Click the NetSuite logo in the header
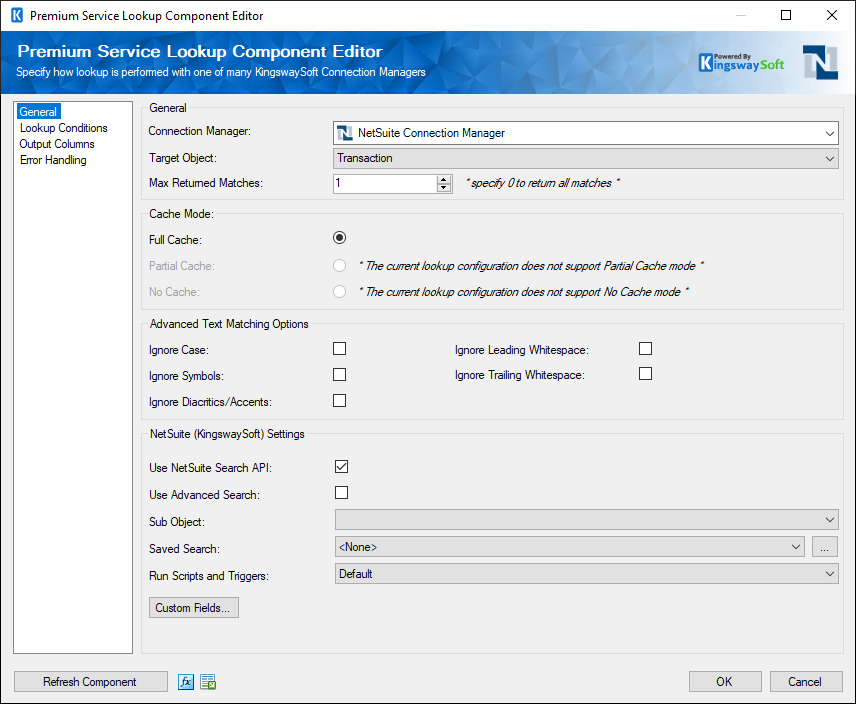856x704 pixels. pos(820,62)
